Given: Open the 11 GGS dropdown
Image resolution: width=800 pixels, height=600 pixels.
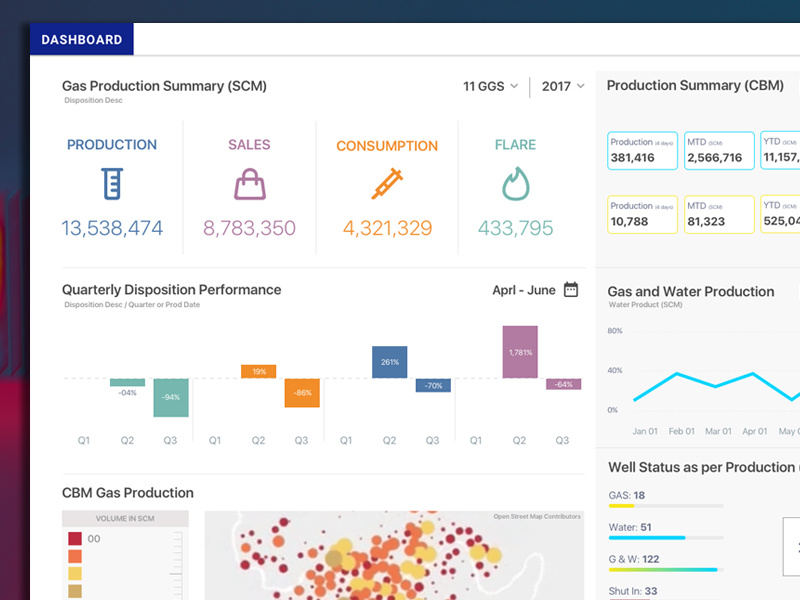Looking at the screenshot, I should [489, 86].
